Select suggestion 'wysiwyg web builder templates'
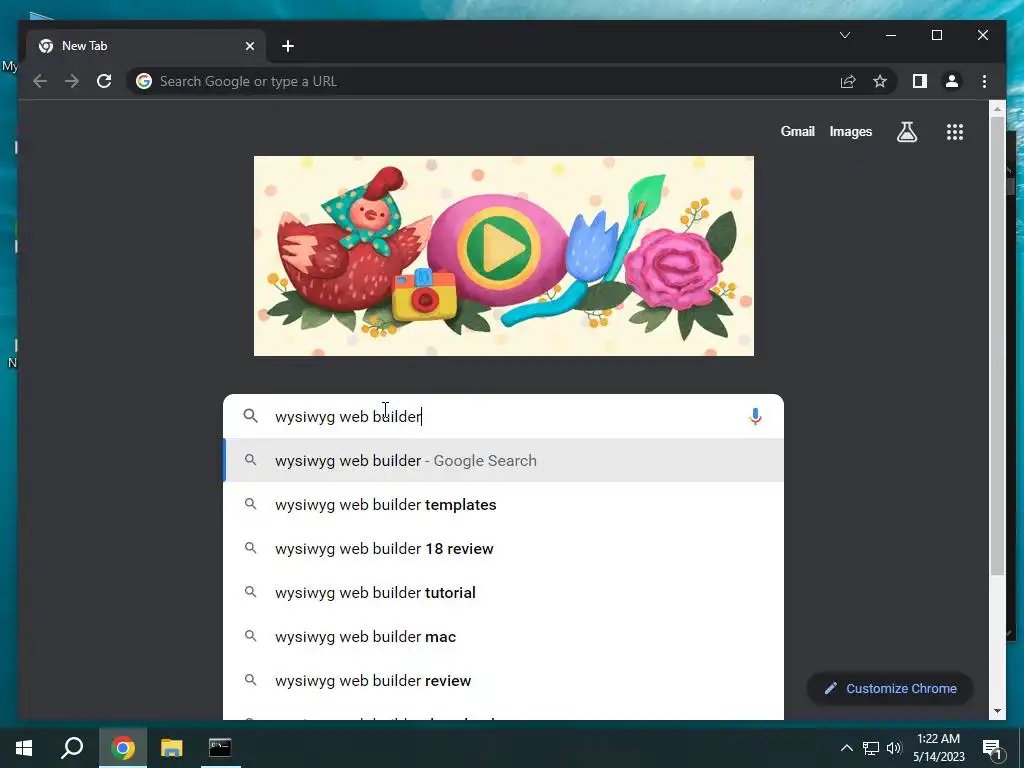Screen dimensions: 1024x768 pos(503,504)
